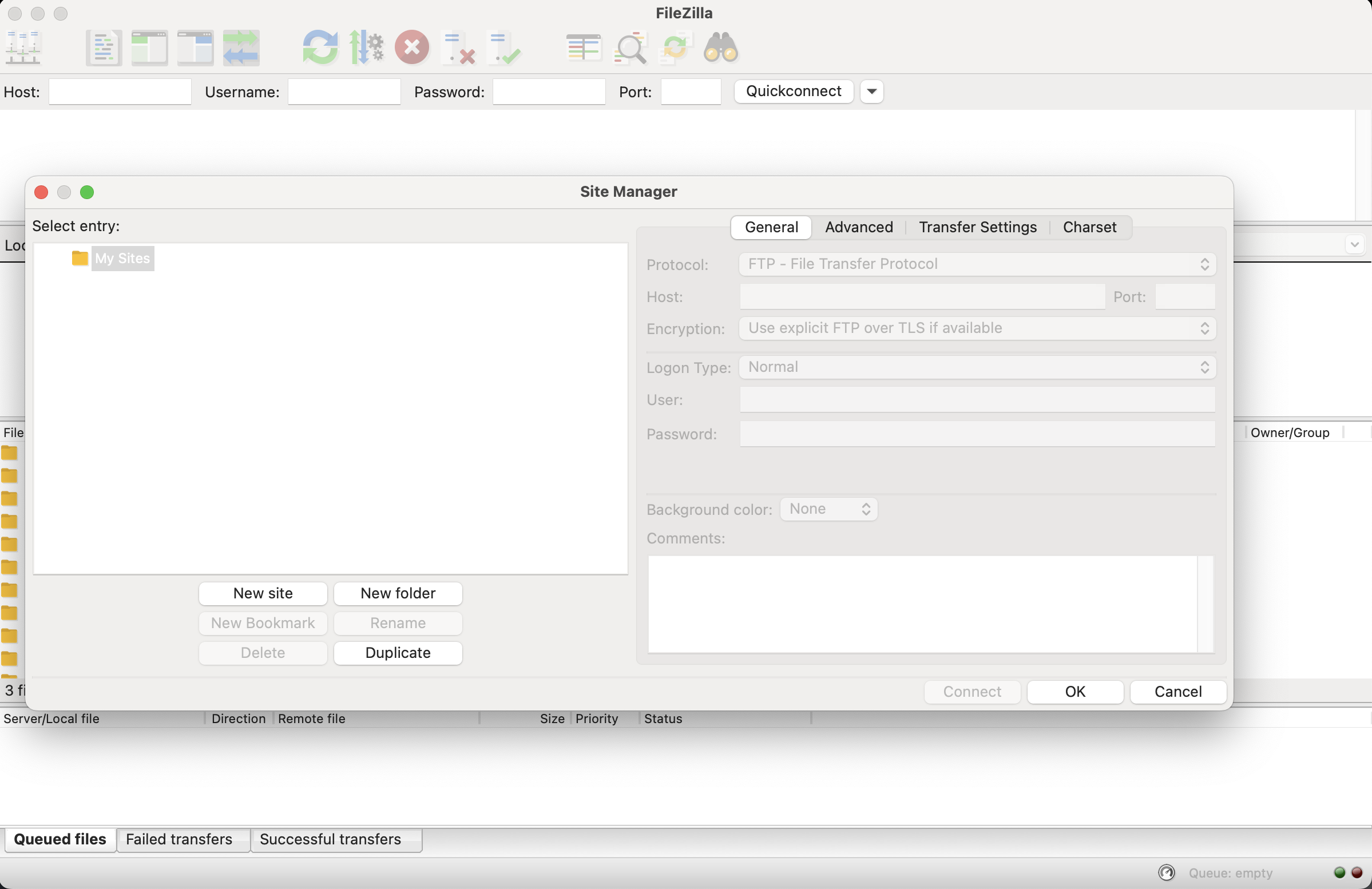Toggle transfer queue display icon
This screenshot has width=1372, height=889.
241,47
